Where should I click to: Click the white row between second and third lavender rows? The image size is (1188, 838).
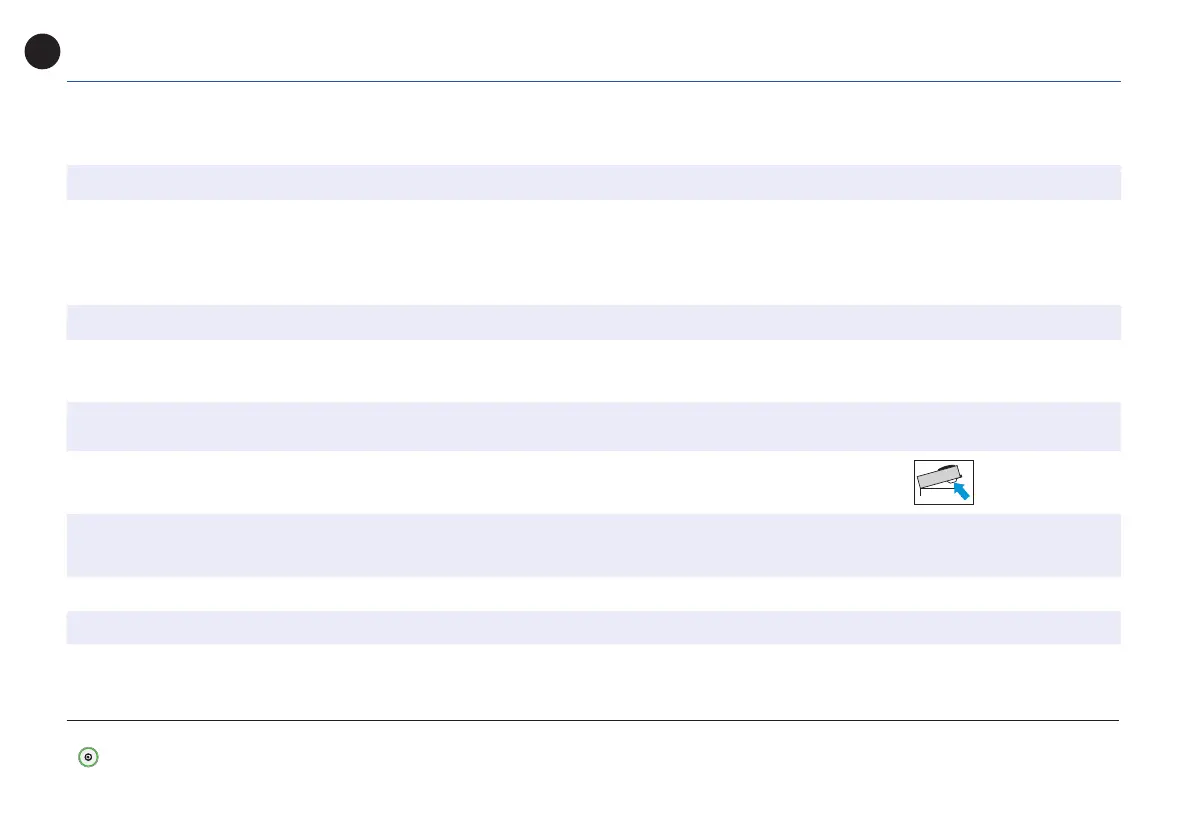(593, 370)
